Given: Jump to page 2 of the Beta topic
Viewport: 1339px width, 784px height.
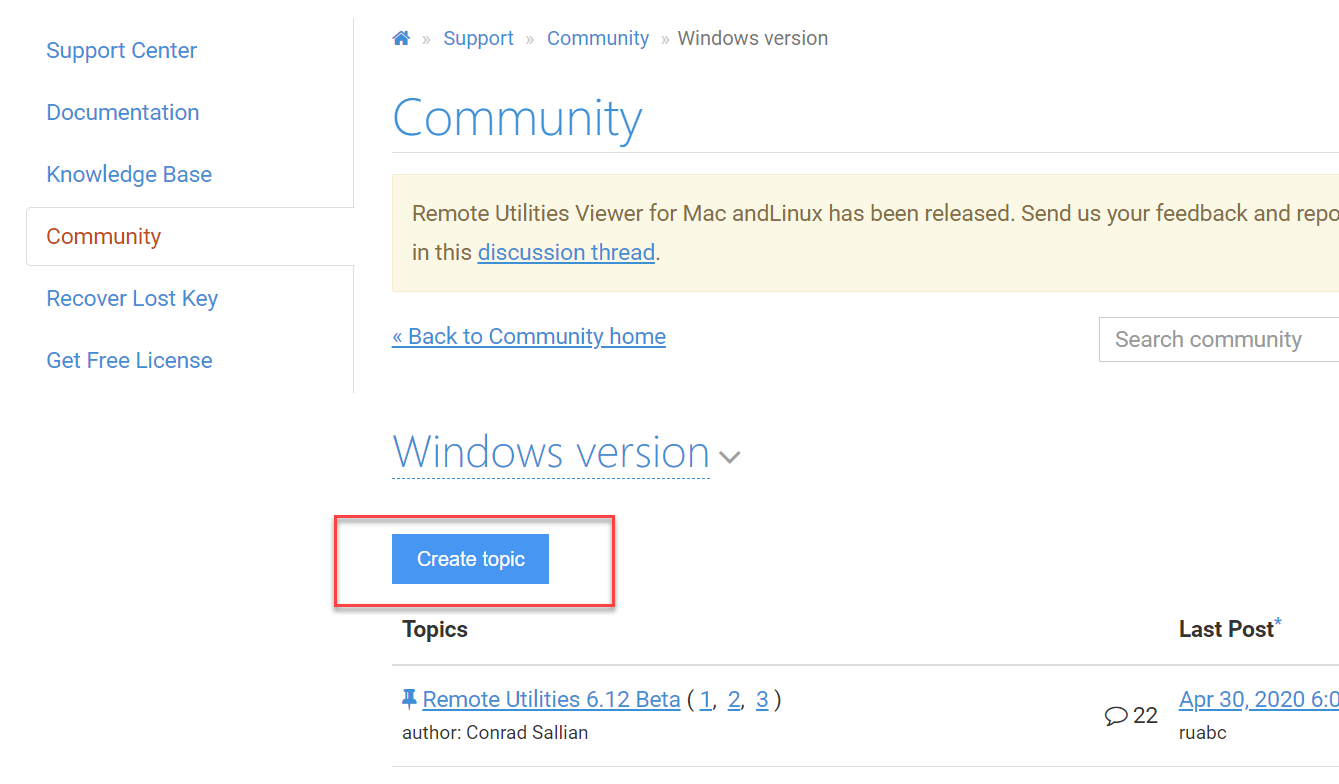Looking at the screenshot, I should pyautogui.click(x=733, y=699).
